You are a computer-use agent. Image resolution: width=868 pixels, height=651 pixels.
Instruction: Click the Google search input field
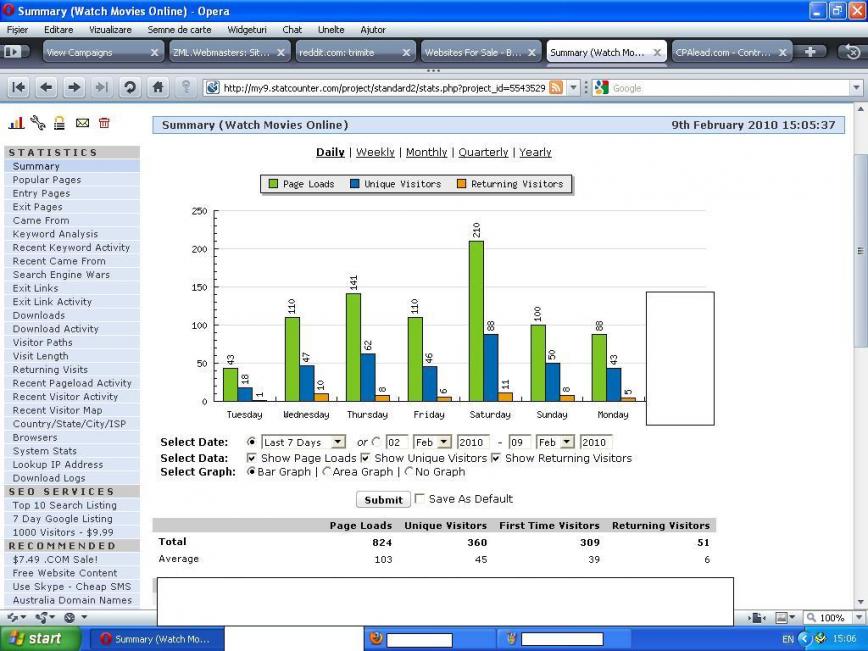730,87
